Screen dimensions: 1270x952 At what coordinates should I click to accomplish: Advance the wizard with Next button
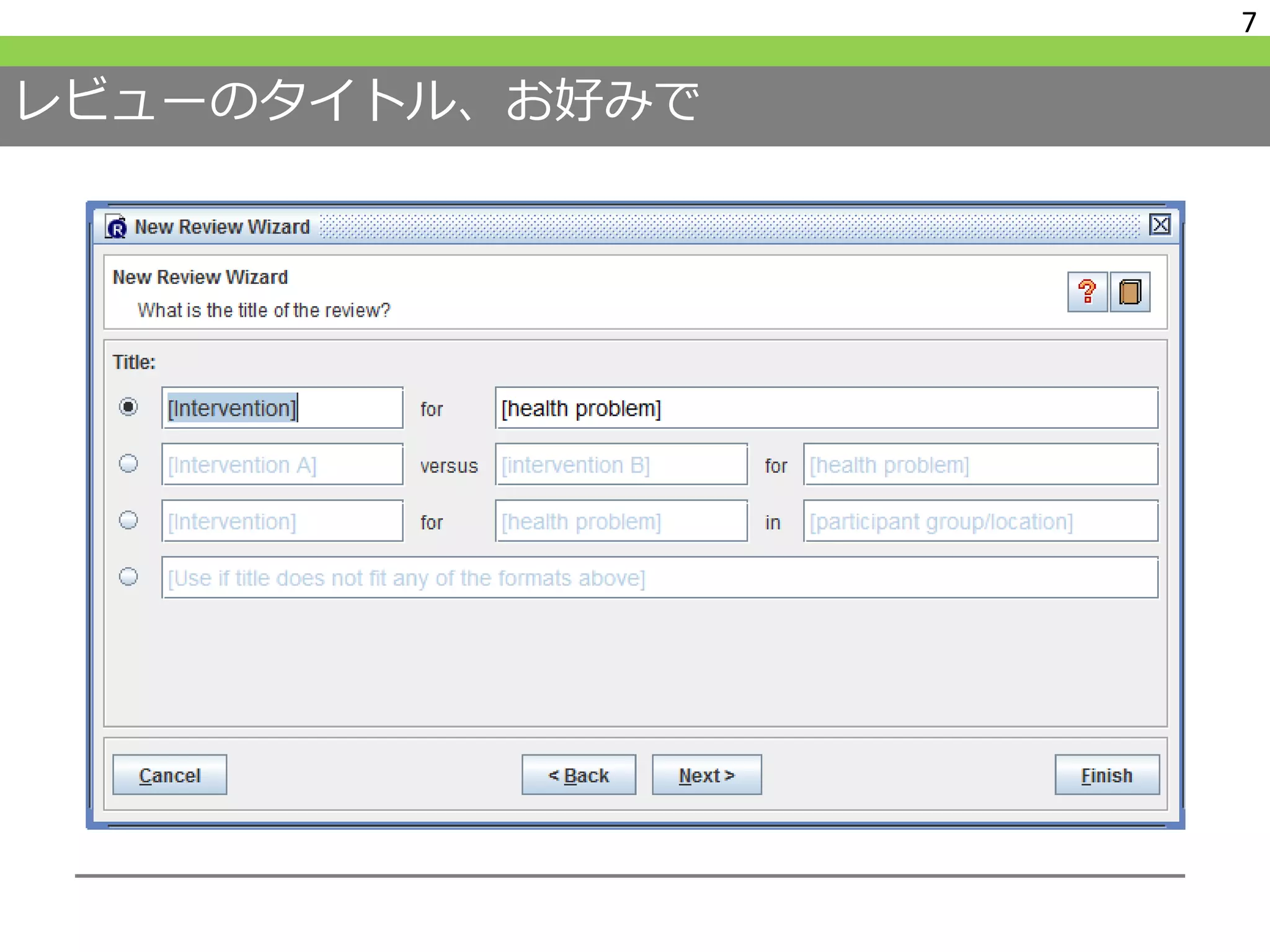point(707,775)
